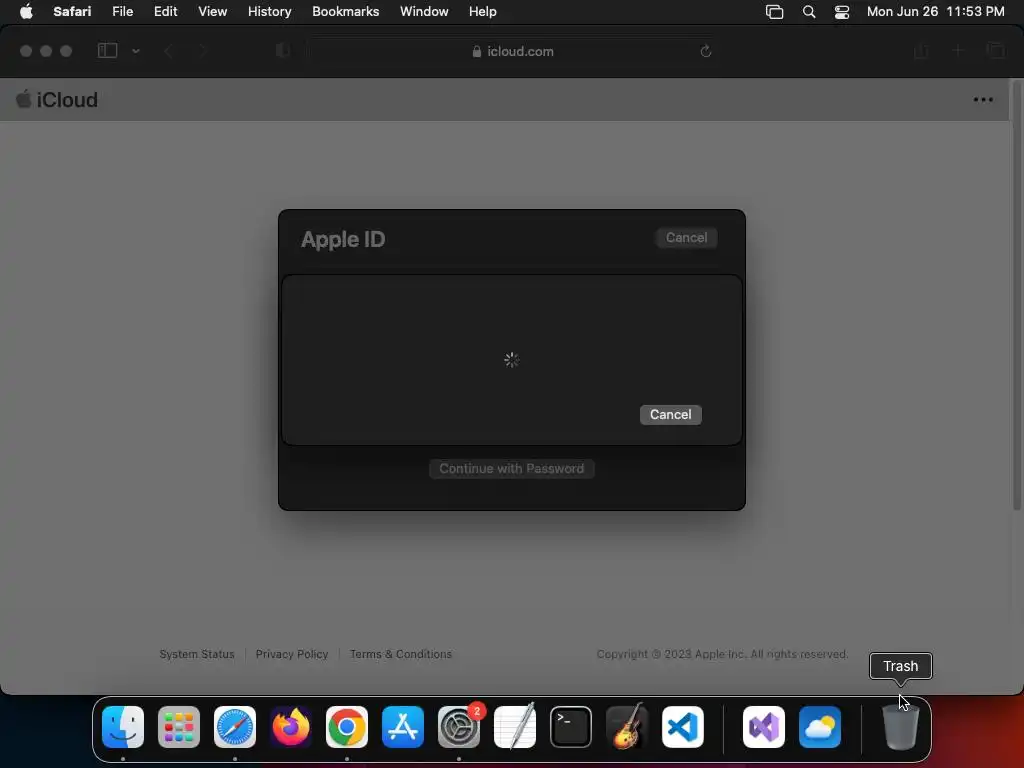Click the Safari compass icon in Dock

point(235,727)
